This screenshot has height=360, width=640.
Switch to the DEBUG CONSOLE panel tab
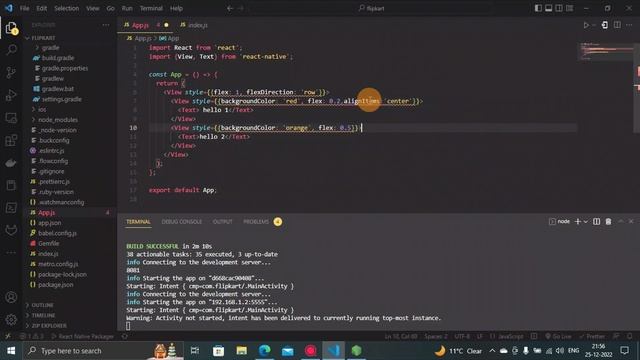click(x=182, y=222)
